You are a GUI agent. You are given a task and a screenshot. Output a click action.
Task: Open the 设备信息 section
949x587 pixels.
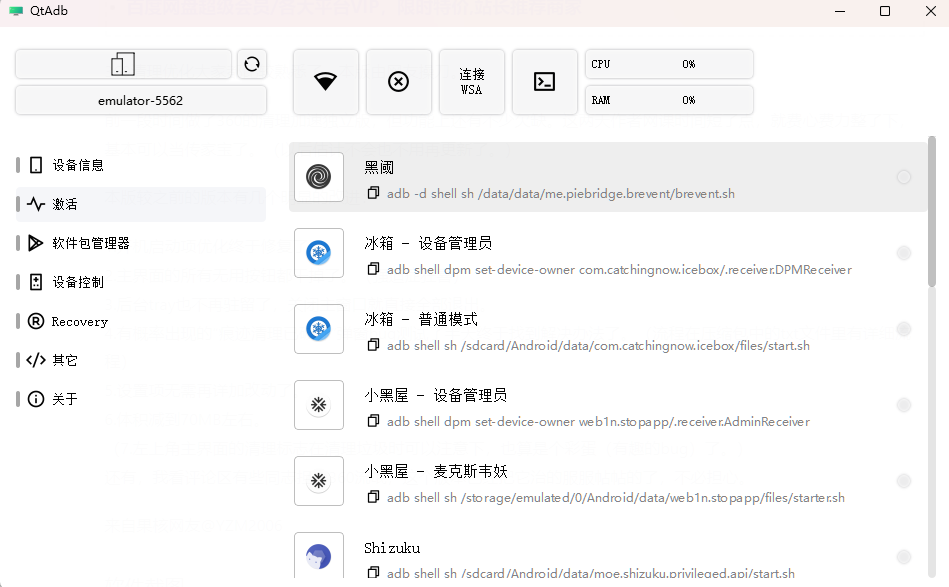tap(140, 165)
